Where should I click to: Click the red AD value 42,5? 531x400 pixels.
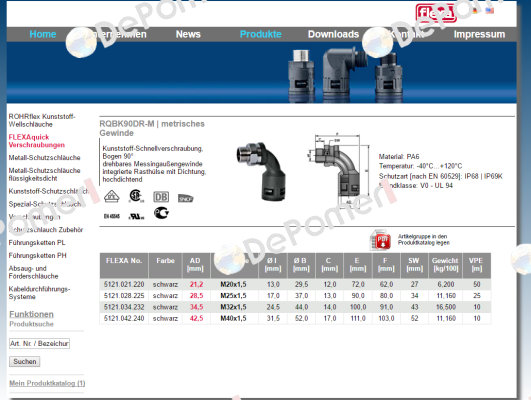tap(196, 318)
